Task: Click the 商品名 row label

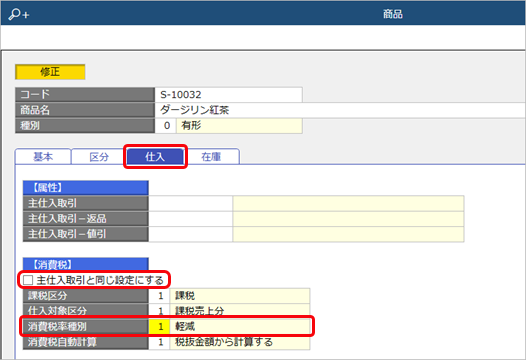Action: (85, 110)
